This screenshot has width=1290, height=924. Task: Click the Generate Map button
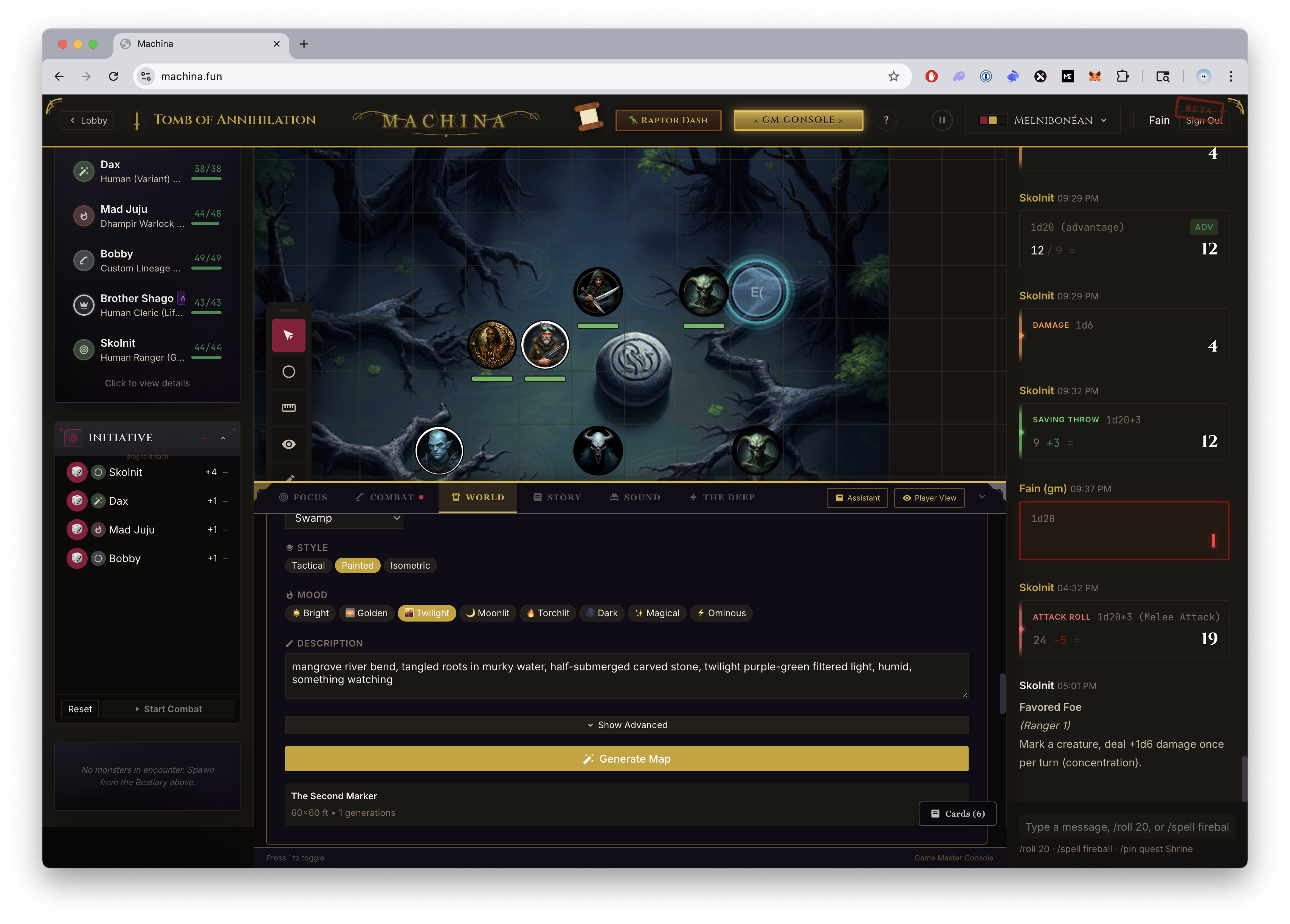626,758
